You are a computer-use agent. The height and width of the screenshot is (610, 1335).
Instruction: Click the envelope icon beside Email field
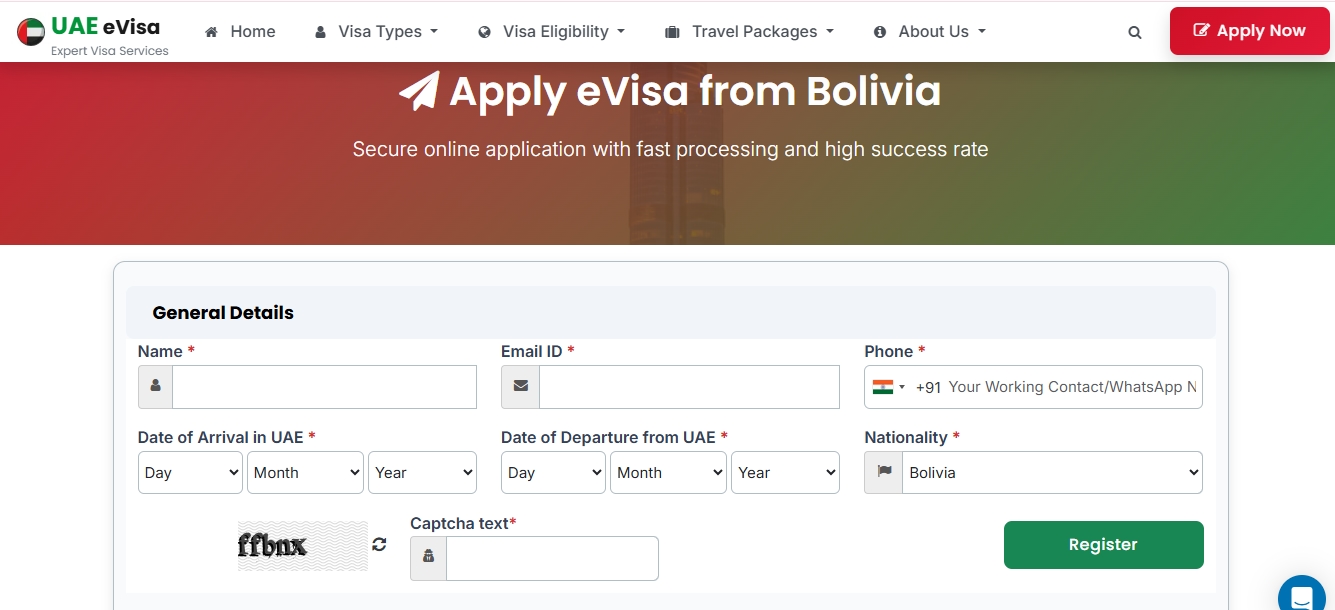520,387
